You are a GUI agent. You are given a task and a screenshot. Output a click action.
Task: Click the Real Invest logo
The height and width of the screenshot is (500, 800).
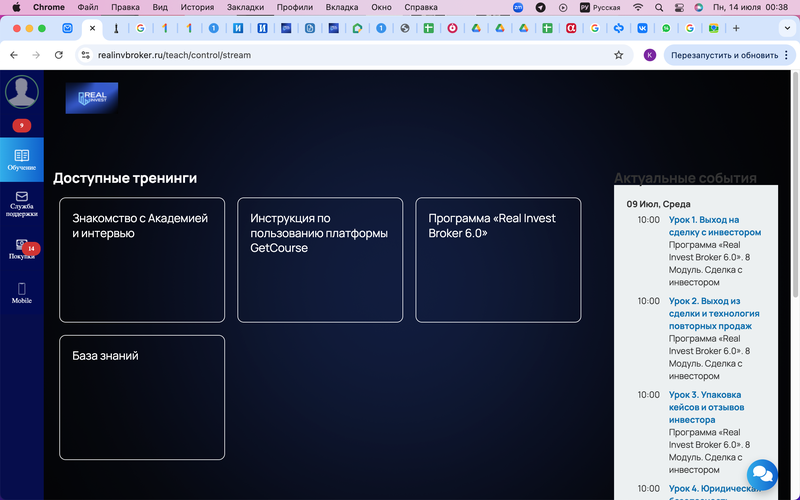tap(91, 98)
